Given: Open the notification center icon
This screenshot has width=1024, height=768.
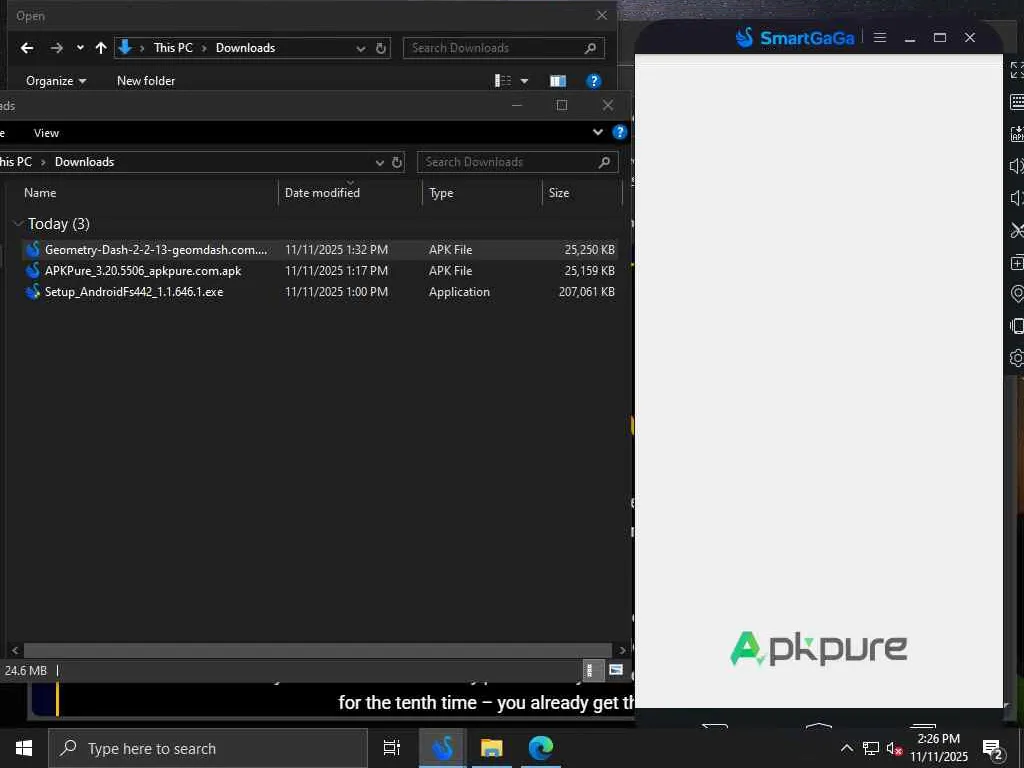Looking at the screenshot, I should 993,749.
